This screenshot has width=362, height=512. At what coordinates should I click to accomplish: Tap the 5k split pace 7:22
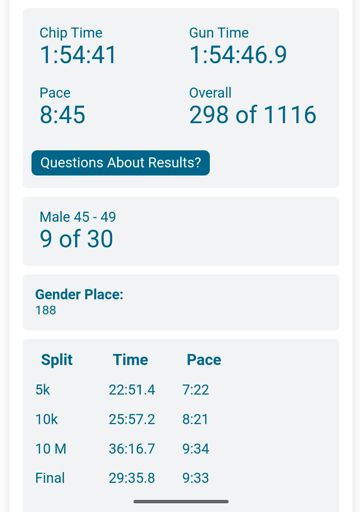[196, 390]
